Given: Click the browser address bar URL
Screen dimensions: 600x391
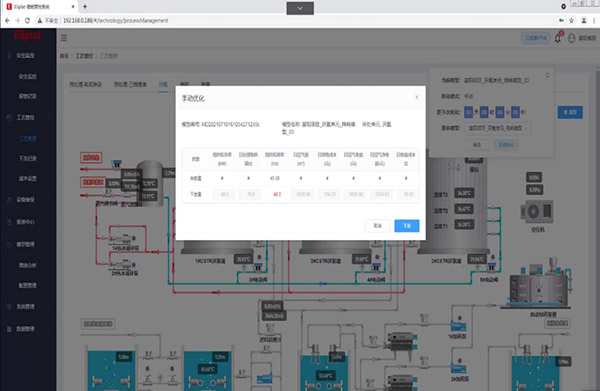Looking at the screenshot, I should (x=115, y=21).
